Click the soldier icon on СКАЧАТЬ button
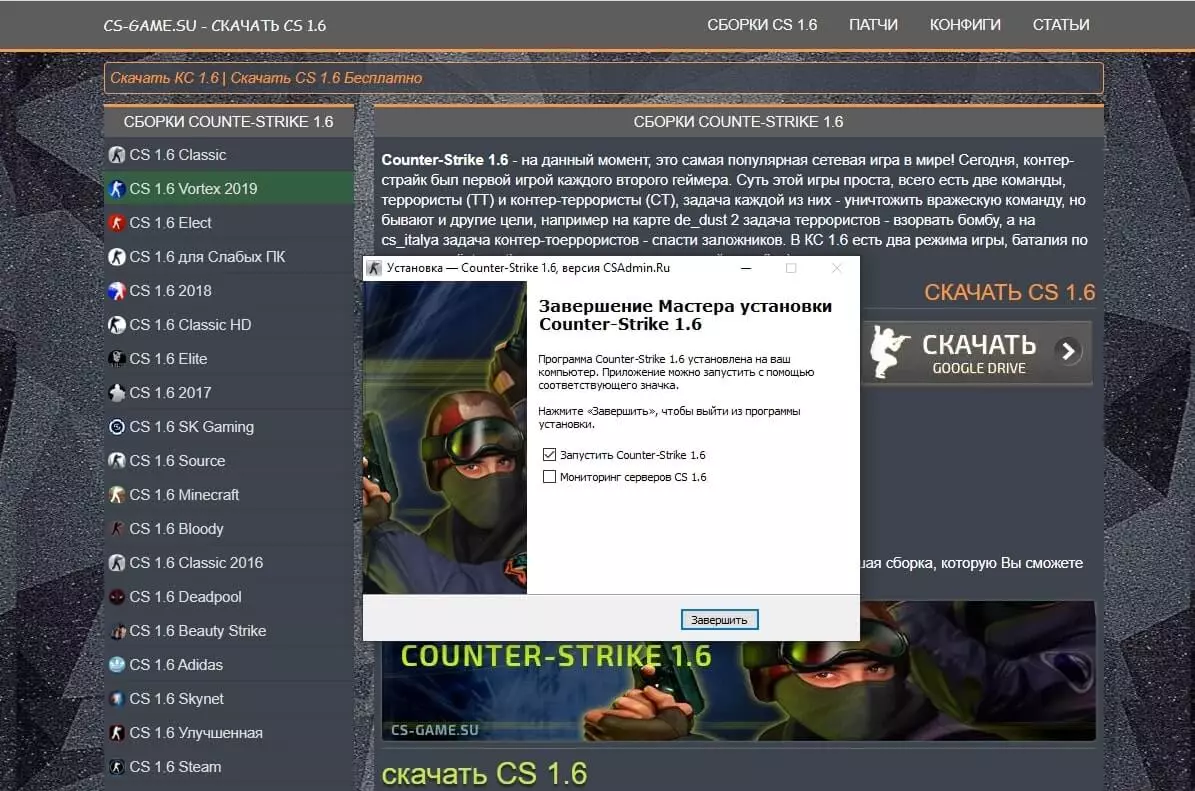Screen dimensions: 1195x791 pyautogui.click(x=889, y=351)
